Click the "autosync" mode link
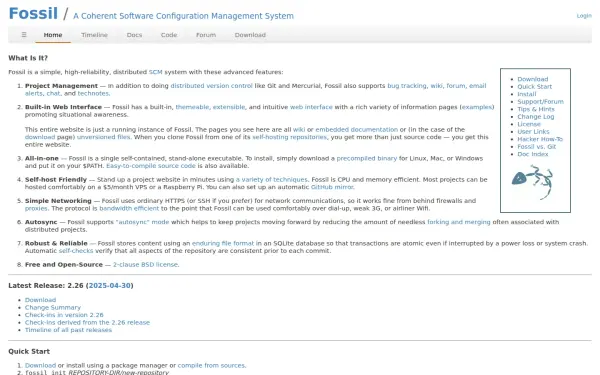 142,222
